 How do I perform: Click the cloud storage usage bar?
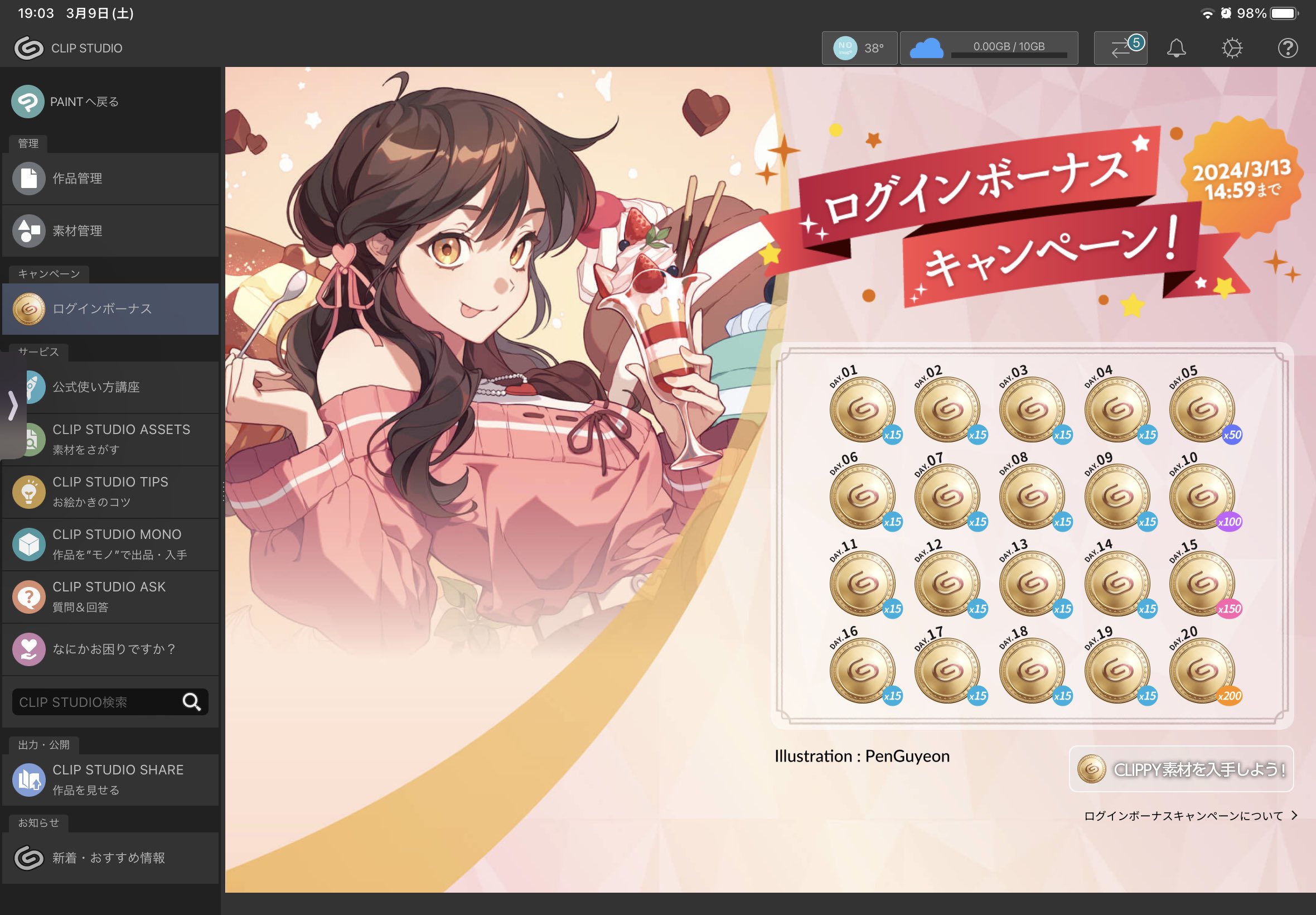(1009, 55)
